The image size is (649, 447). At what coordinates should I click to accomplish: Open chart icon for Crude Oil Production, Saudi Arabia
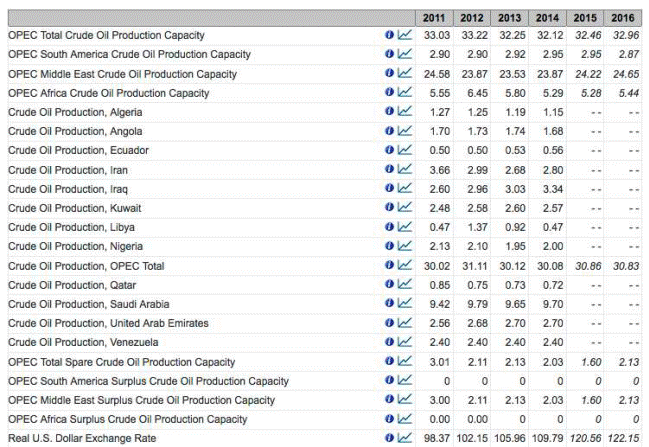click(405, 303)
